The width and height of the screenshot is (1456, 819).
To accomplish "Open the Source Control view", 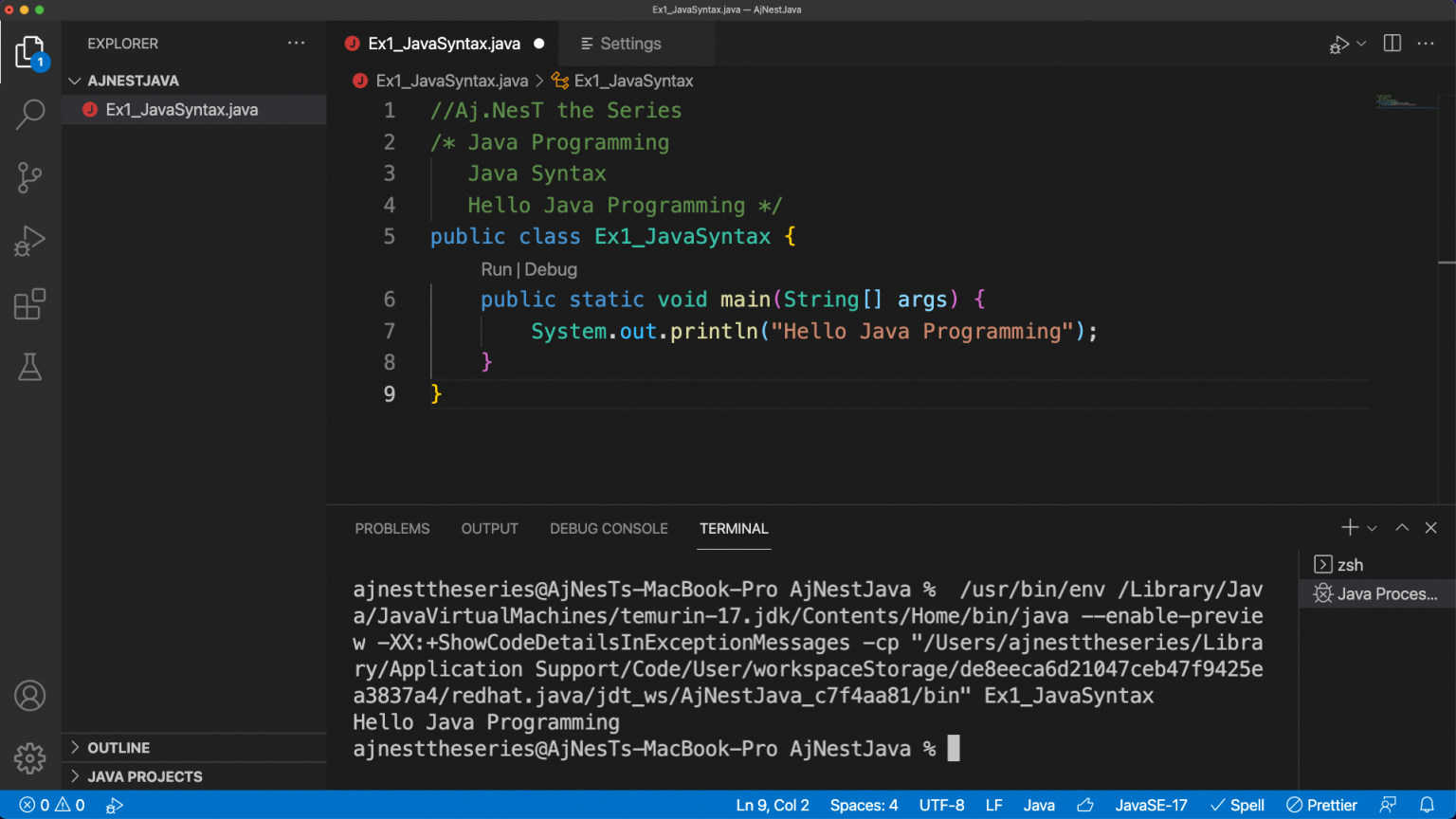I will 30,177.
